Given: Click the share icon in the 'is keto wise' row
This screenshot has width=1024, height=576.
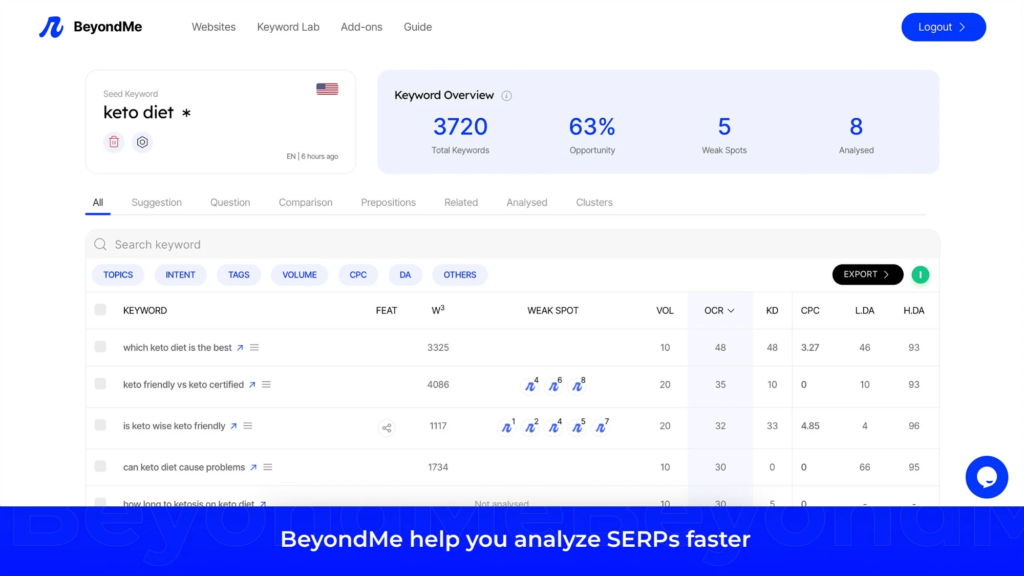Looking at the screenshot, I should pyautogui.click(x=387, y=428).
